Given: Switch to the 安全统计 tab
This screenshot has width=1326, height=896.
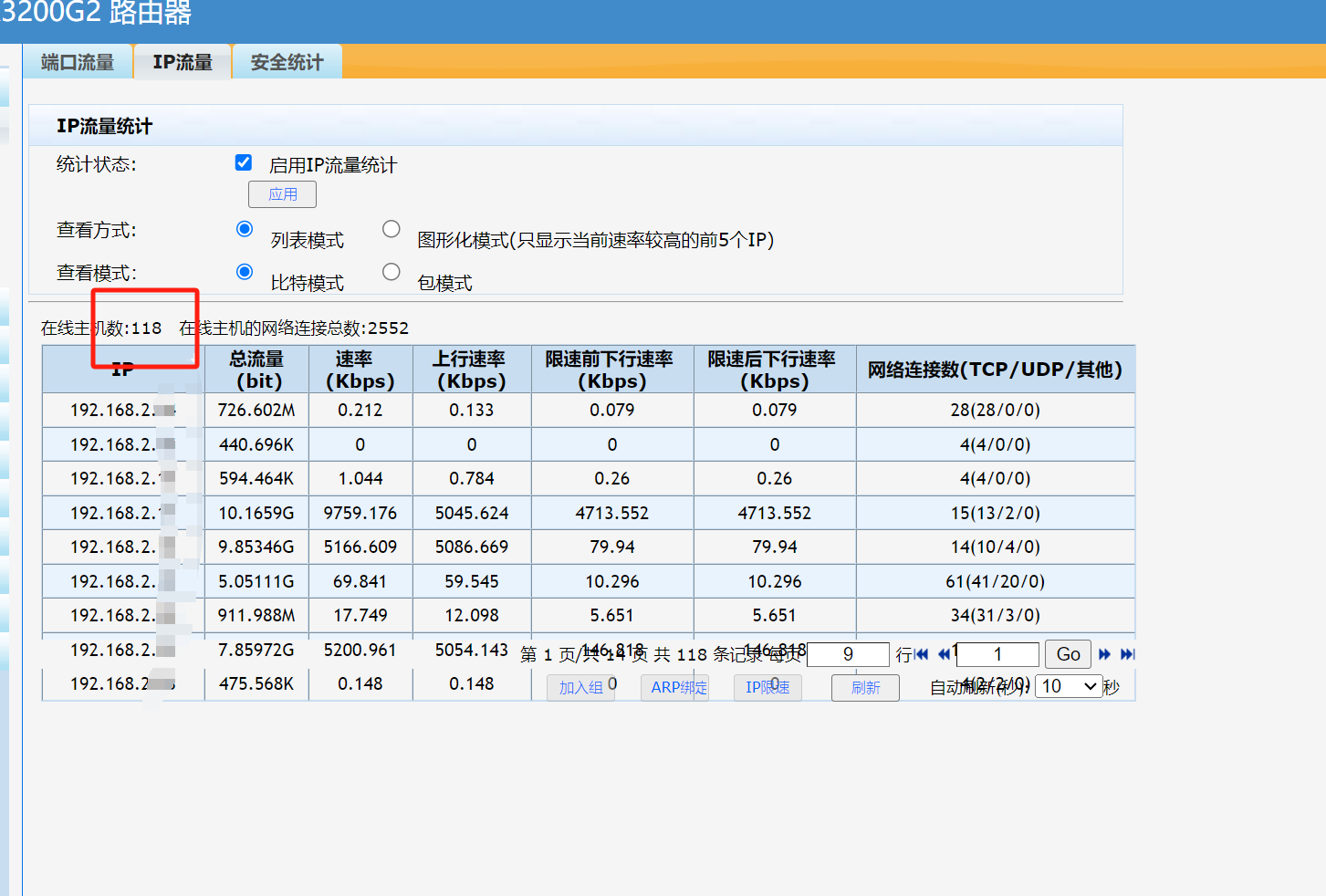Looking at the screenshot, I should tap(287, 62).
